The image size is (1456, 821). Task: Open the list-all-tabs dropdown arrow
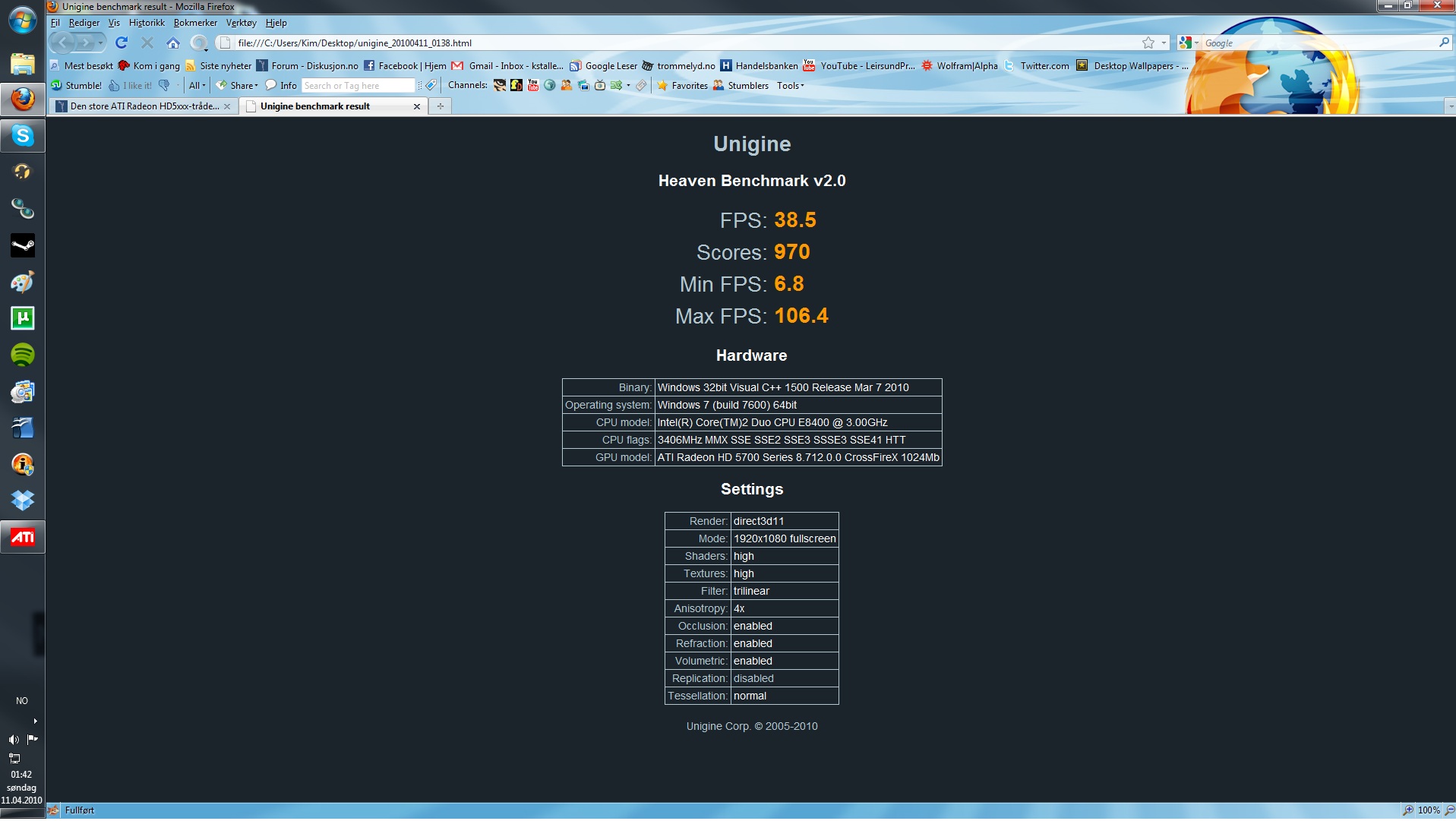click(1450, 106)
